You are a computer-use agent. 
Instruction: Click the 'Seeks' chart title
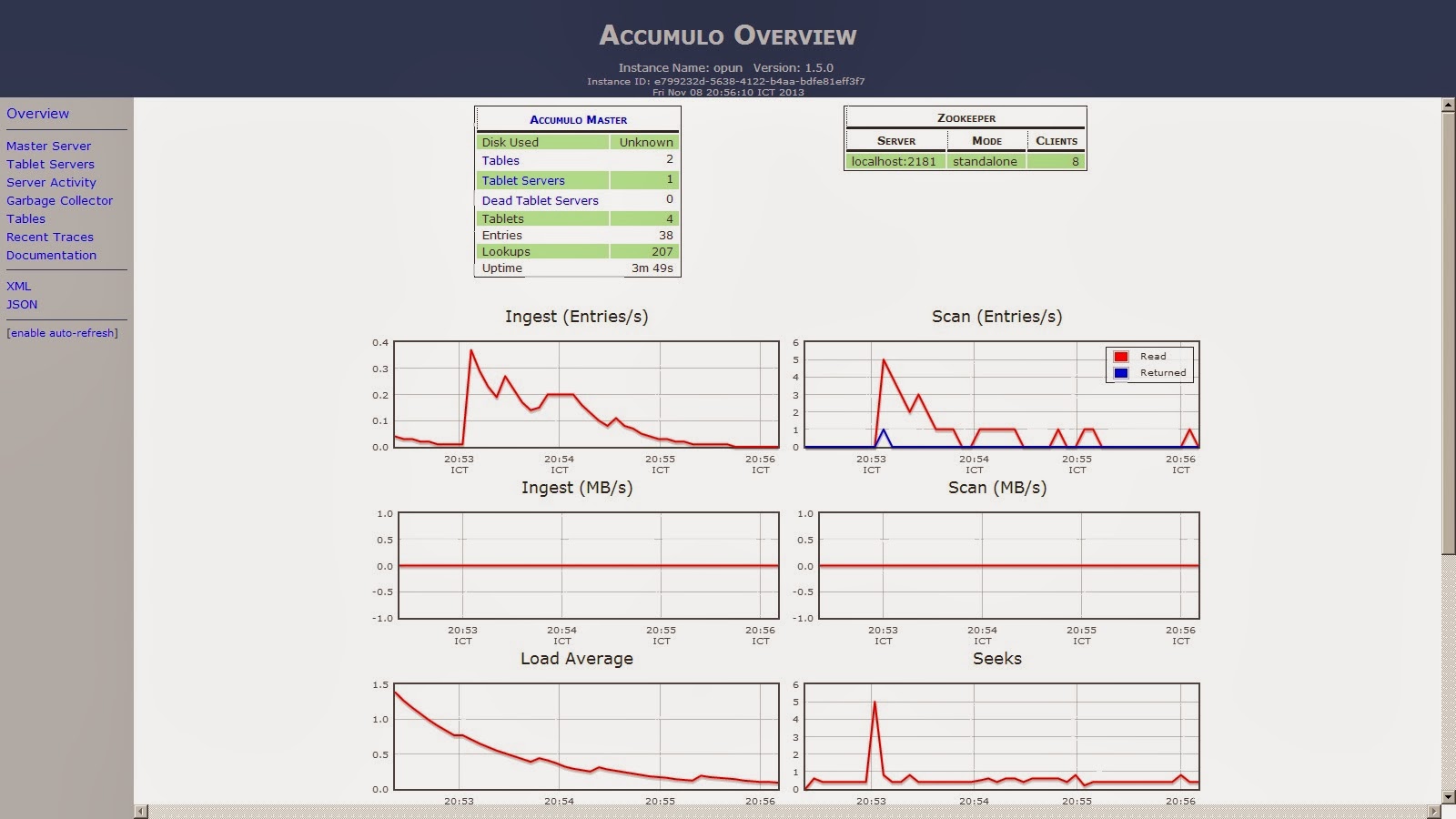(x=997, y=659)
